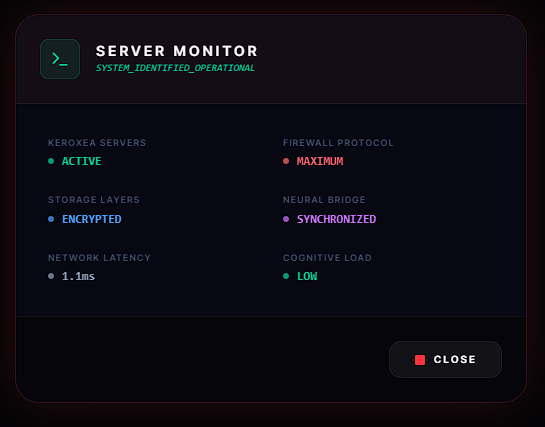Click the LOW status value
This screenshot has height=427, width=545.
[x=307, y=276]
